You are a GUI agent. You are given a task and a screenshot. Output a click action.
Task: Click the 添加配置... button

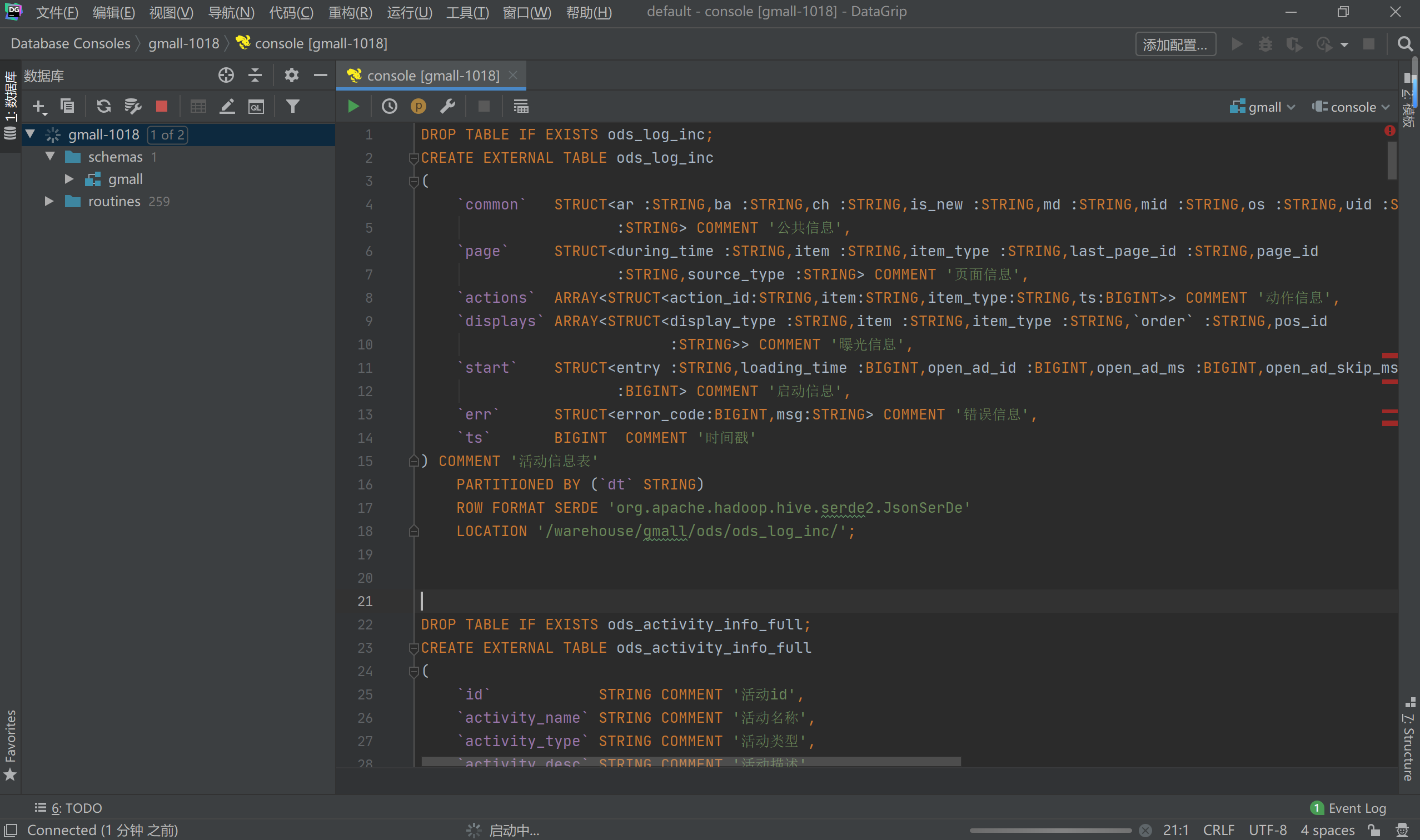pos(1175,44)
